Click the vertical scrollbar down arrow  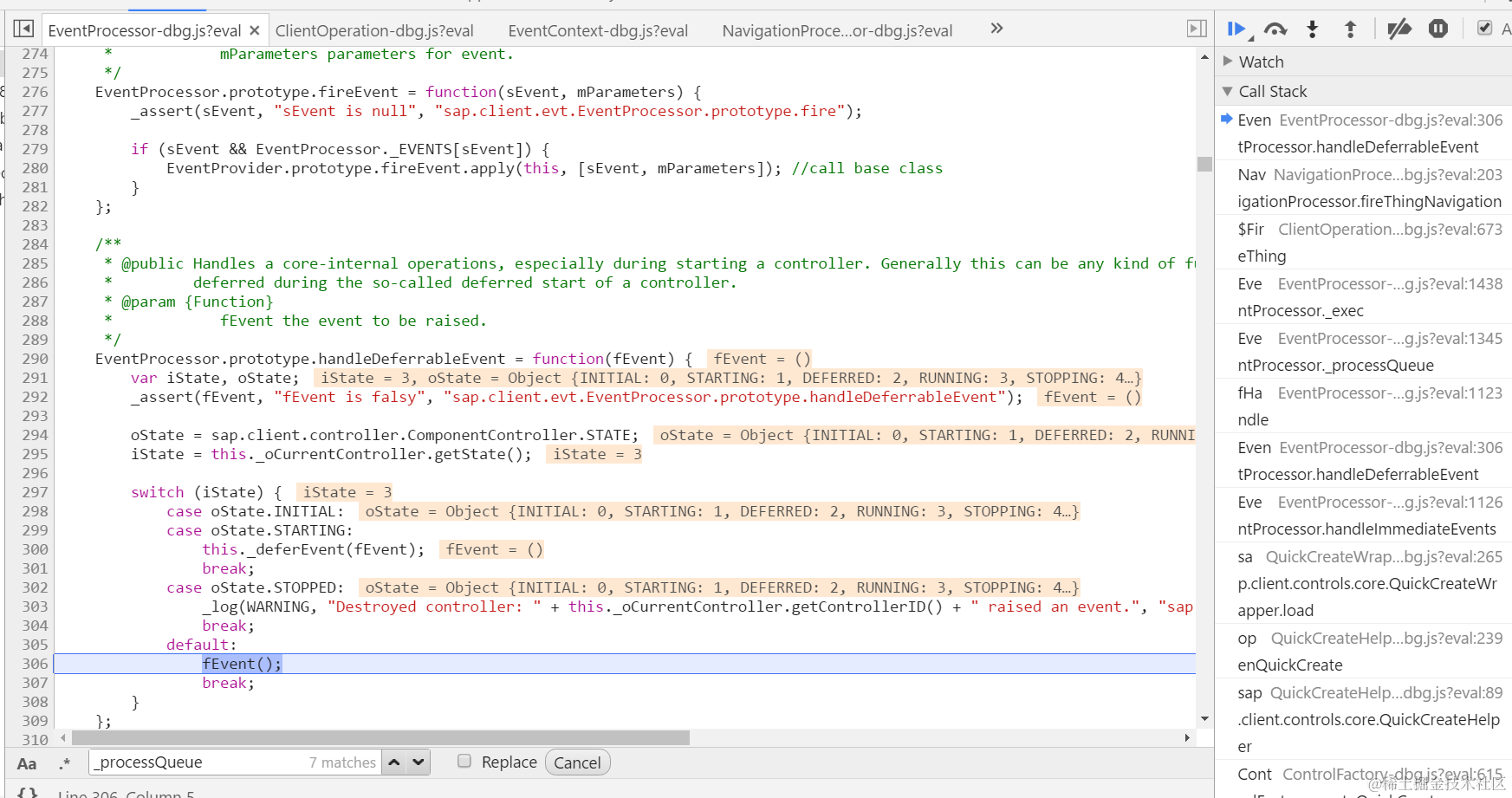[1204, 719]
